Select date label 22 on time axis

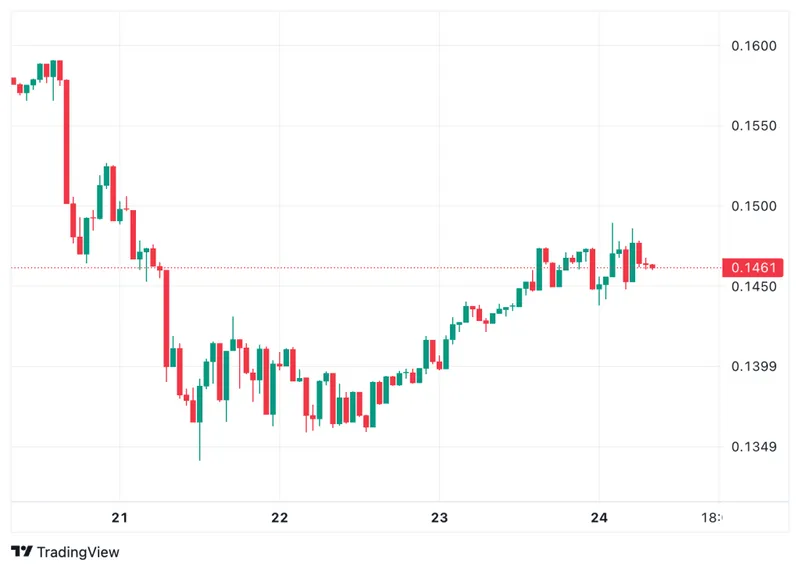pyautogui.click(x=280, y=517)
